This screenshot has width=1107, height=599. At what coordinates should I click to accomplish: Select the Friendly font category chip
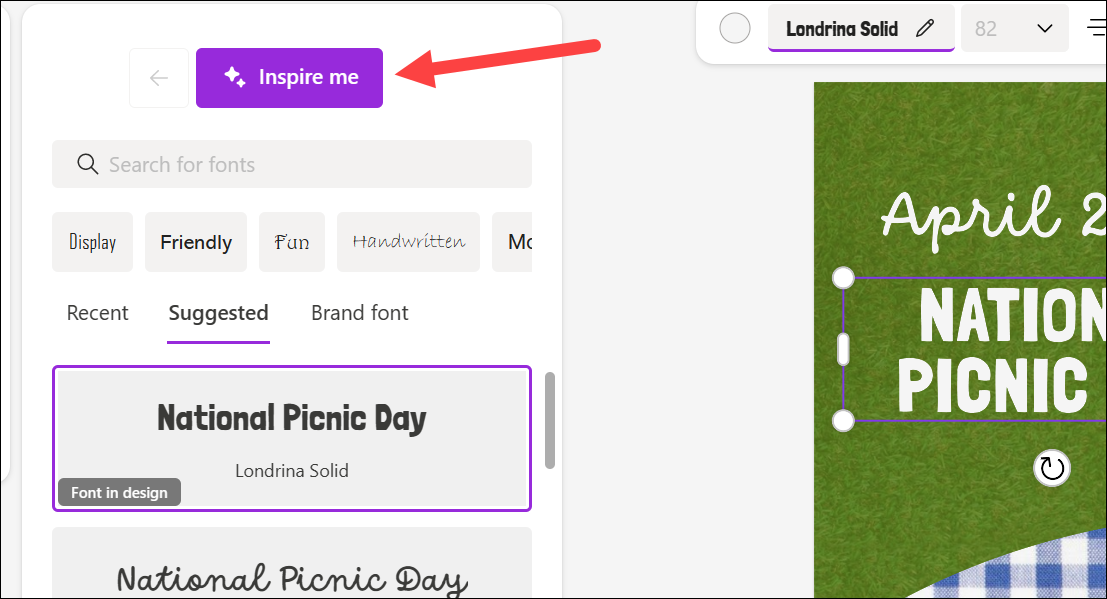tap(196, 242)
